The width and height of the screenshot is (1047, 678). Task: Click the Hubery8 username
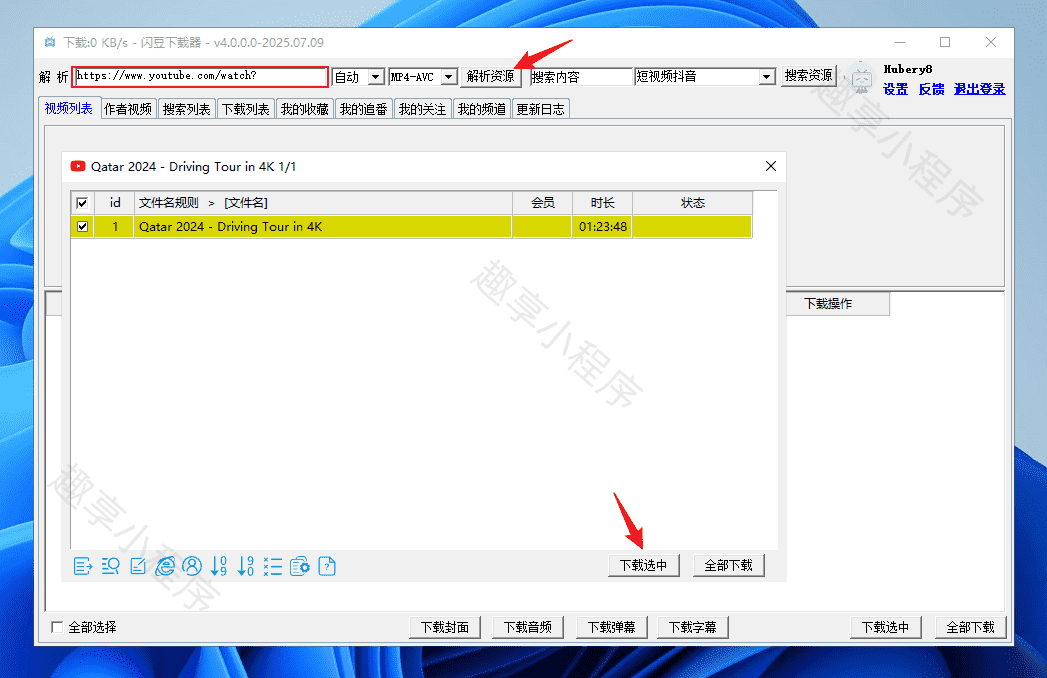pyautogui.click(x=907, y=69)
